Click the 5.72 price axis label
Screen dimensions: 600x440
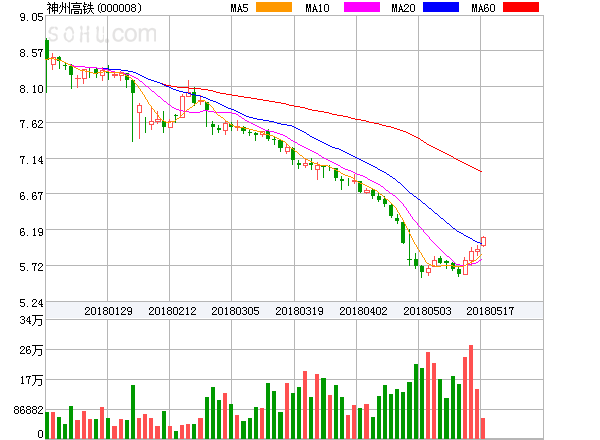coord(31,267)
